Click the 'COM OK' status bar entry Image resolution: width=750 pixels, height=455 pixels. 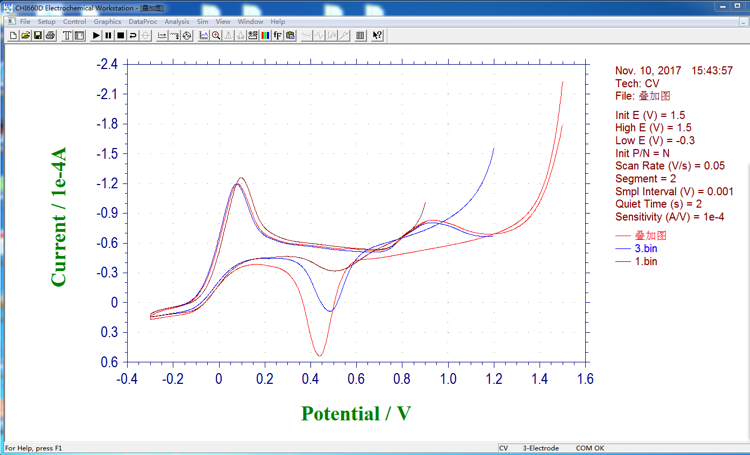tap(590, 448)
